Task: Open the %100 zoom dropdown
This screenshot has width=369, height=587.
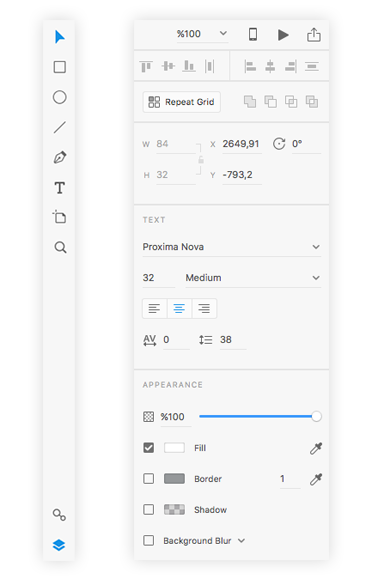Action: (x=202, y=34)
